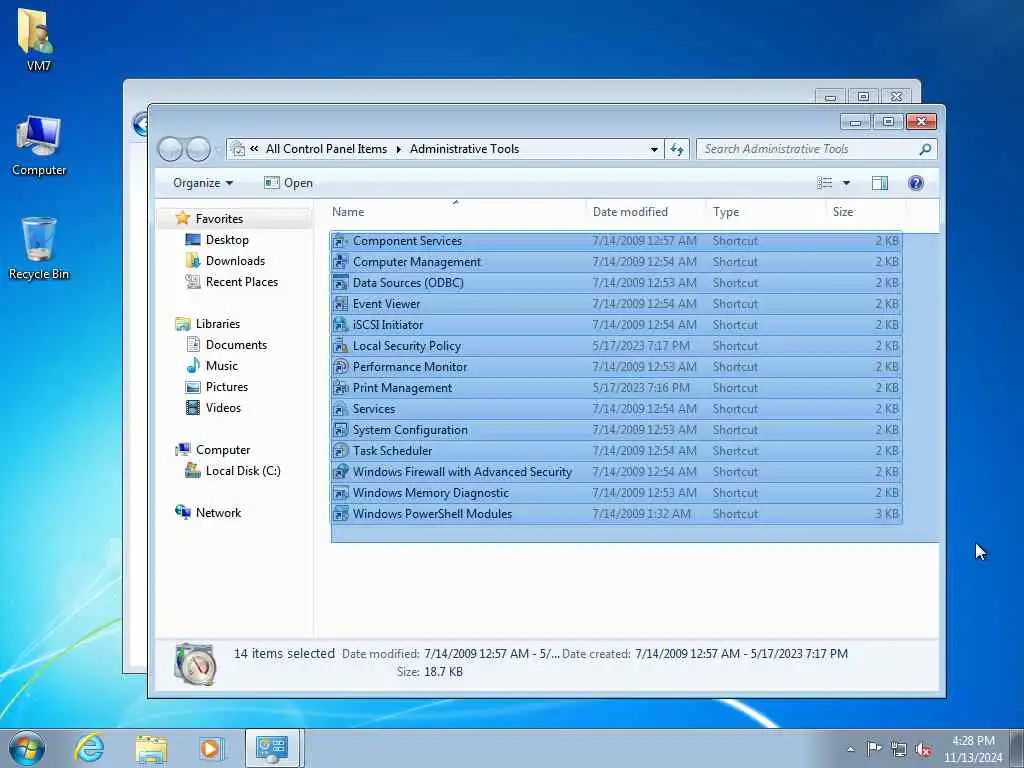Open Downloads in navigation pane
This screenshot has width=1024, height=768.
coord(235,261)
